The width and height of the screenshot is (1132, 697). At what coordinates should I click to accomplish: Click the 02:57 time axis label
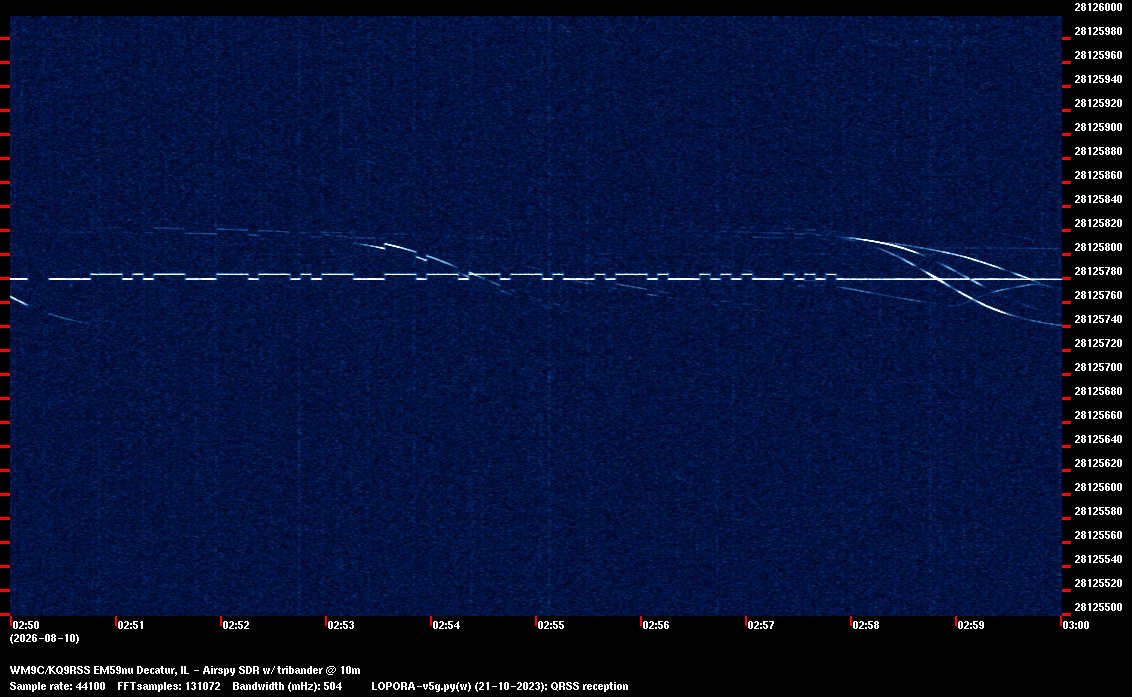click(x=761, y=625)
